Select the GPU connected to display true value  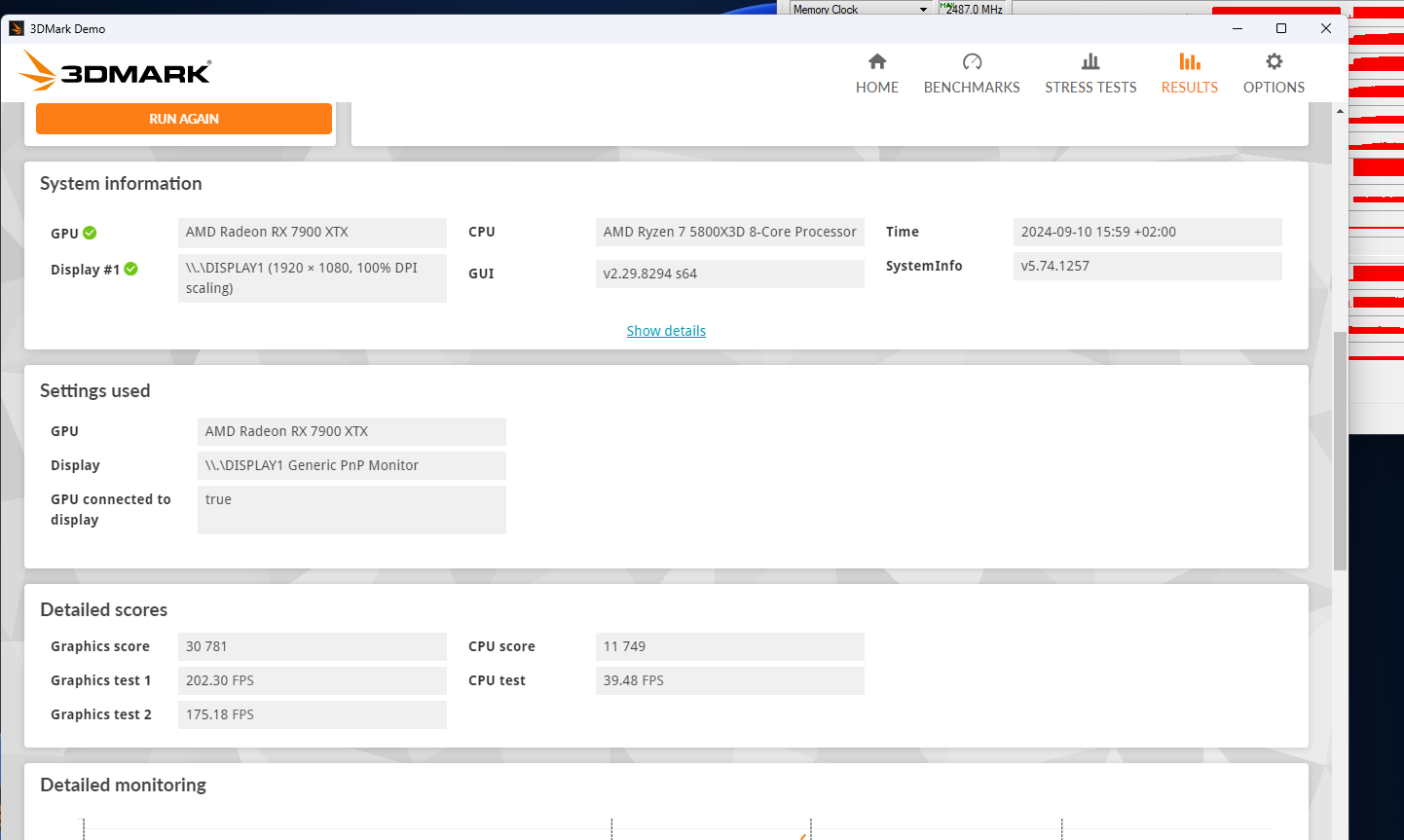coord(351,509)
